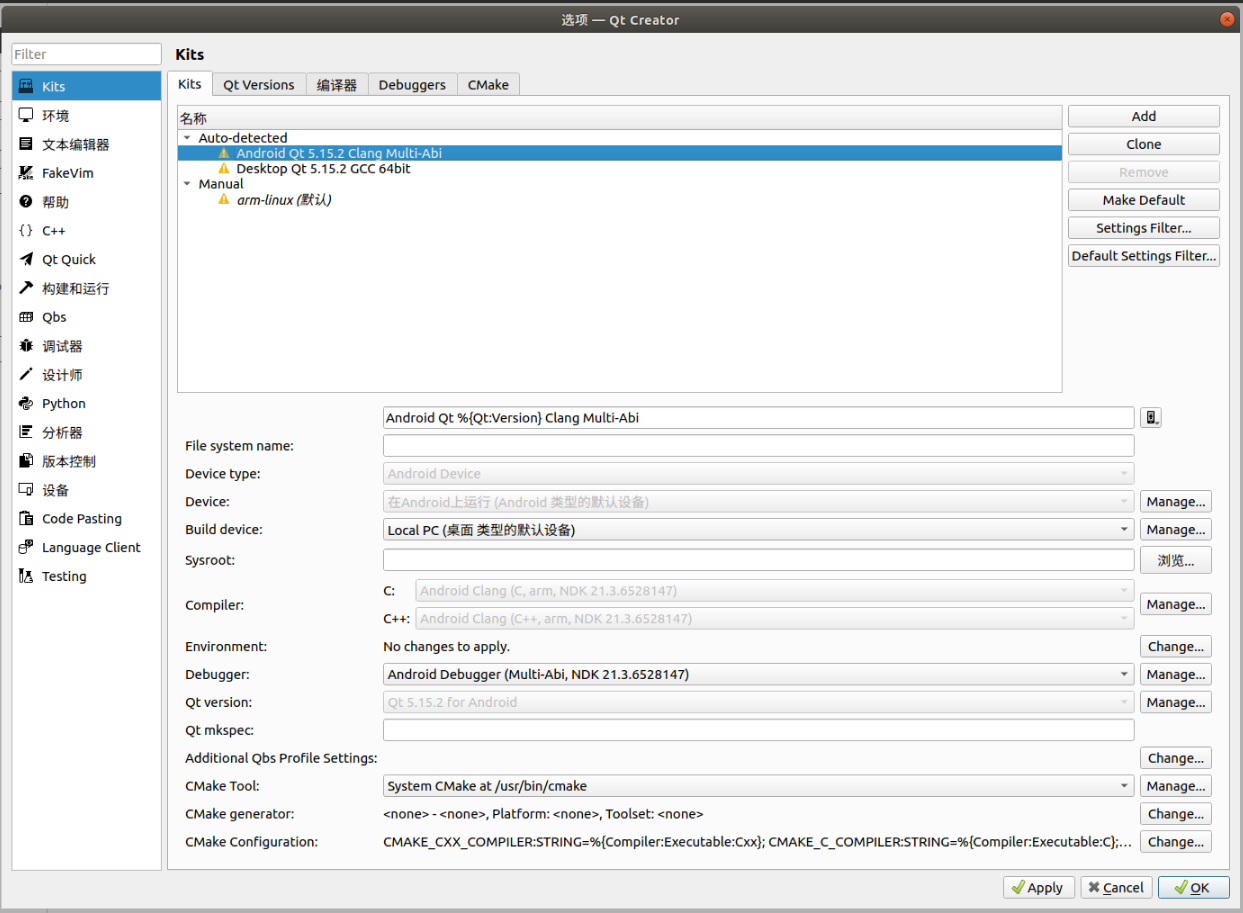The width and height of the screenshot is (1243, 913).
Task: Switch to the Debuggers tab
Action: (x=412, y=84)
